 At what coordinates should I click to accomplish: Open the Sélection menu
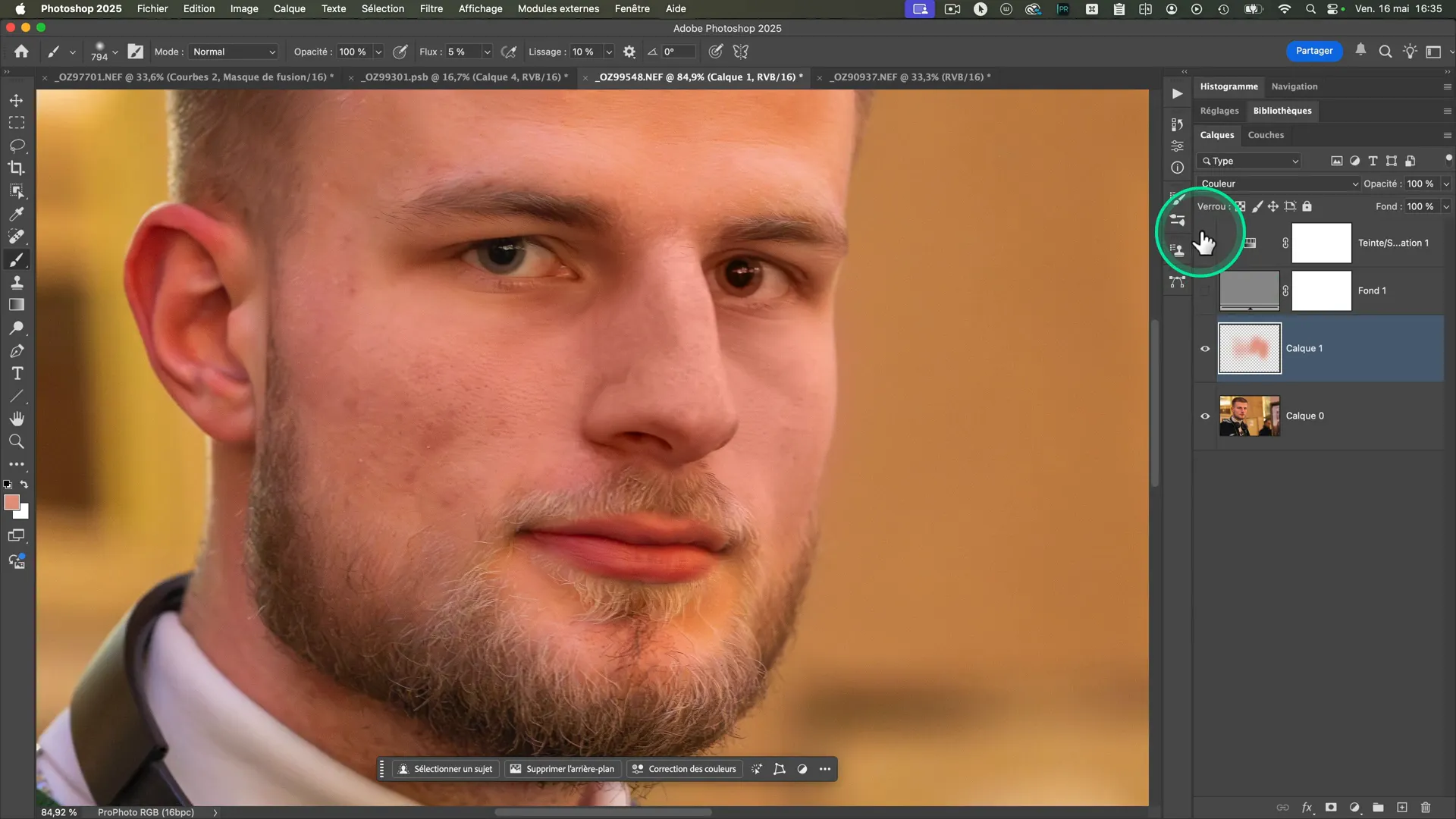click(382, 8)
